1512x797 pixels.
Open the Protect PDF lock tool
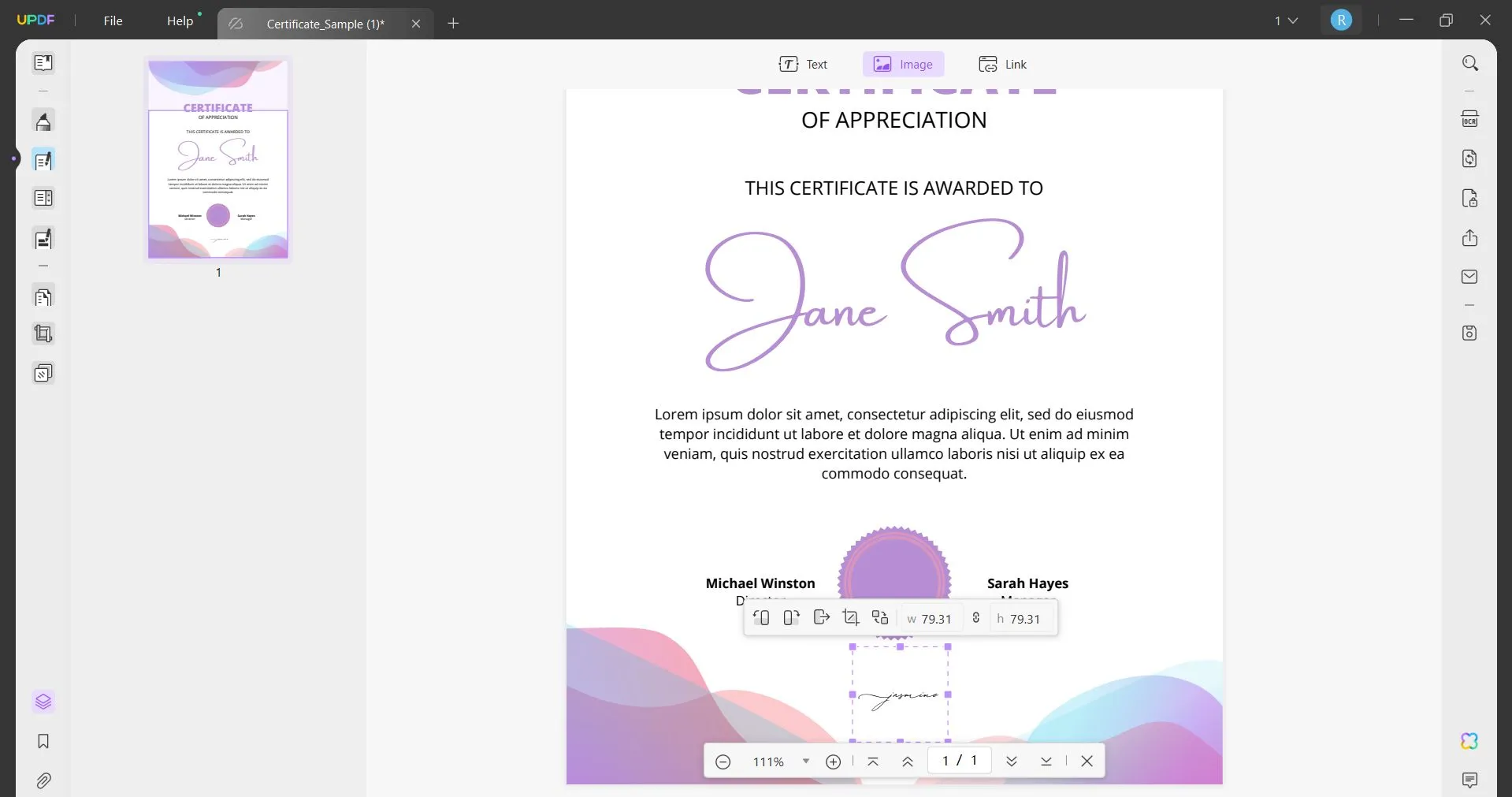coord(1469,198)
